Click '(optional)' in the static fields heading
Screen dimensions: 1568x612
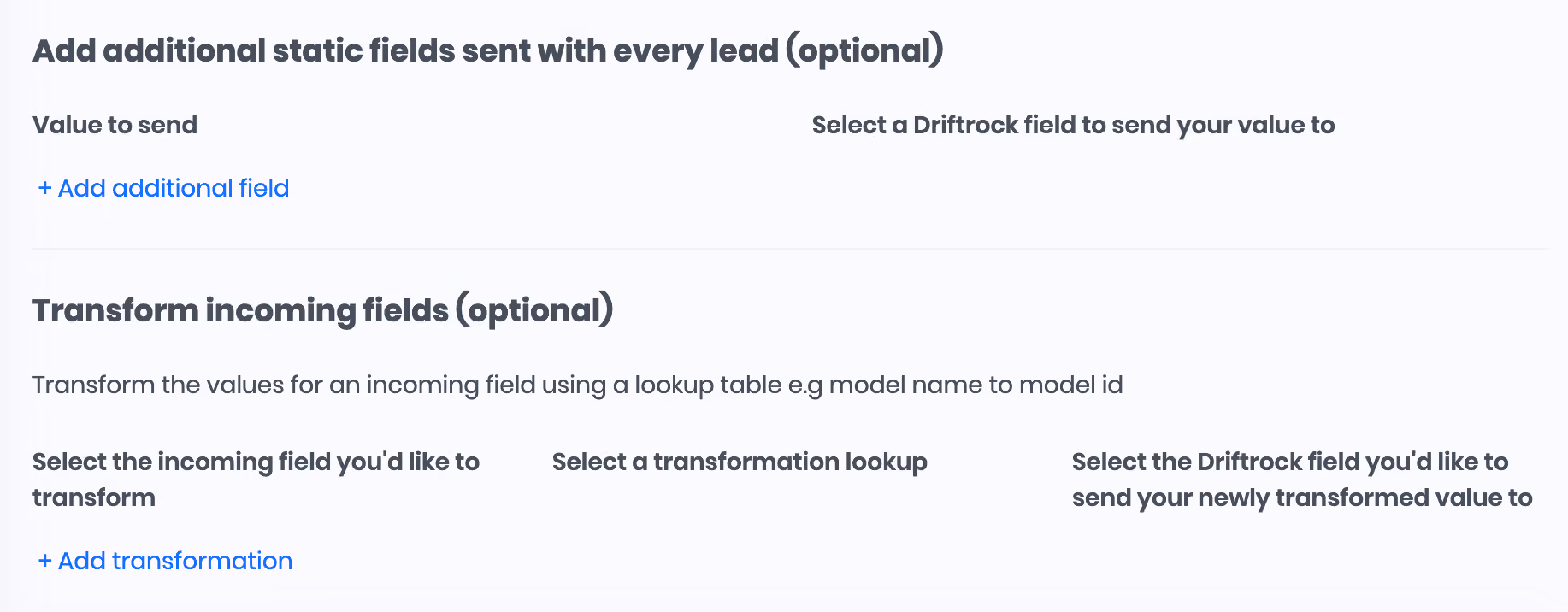click(x=865, y=51)
